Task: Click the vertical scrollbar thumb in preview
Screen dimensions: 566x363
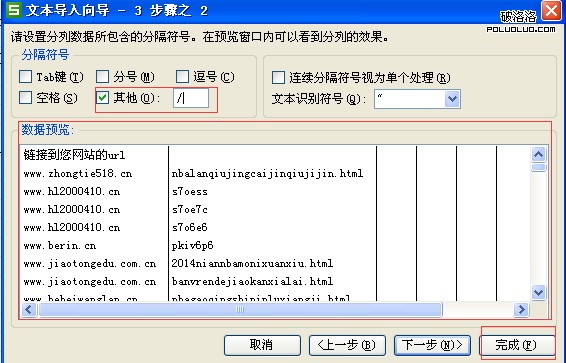Action: 539,167
